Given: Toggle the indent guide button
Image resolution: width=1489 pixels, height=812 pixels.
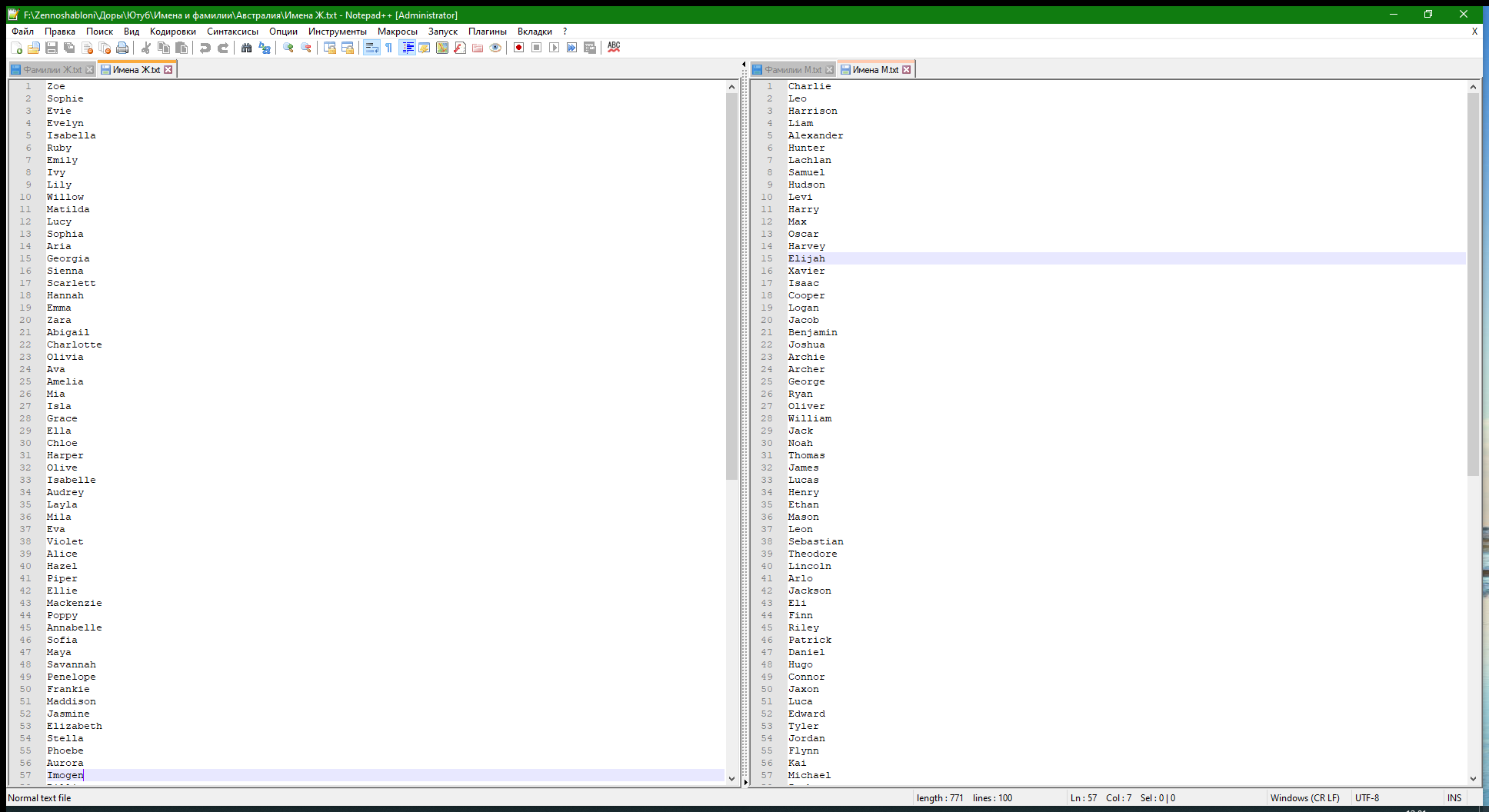Looking at the screenshot, I should [408, 48].
